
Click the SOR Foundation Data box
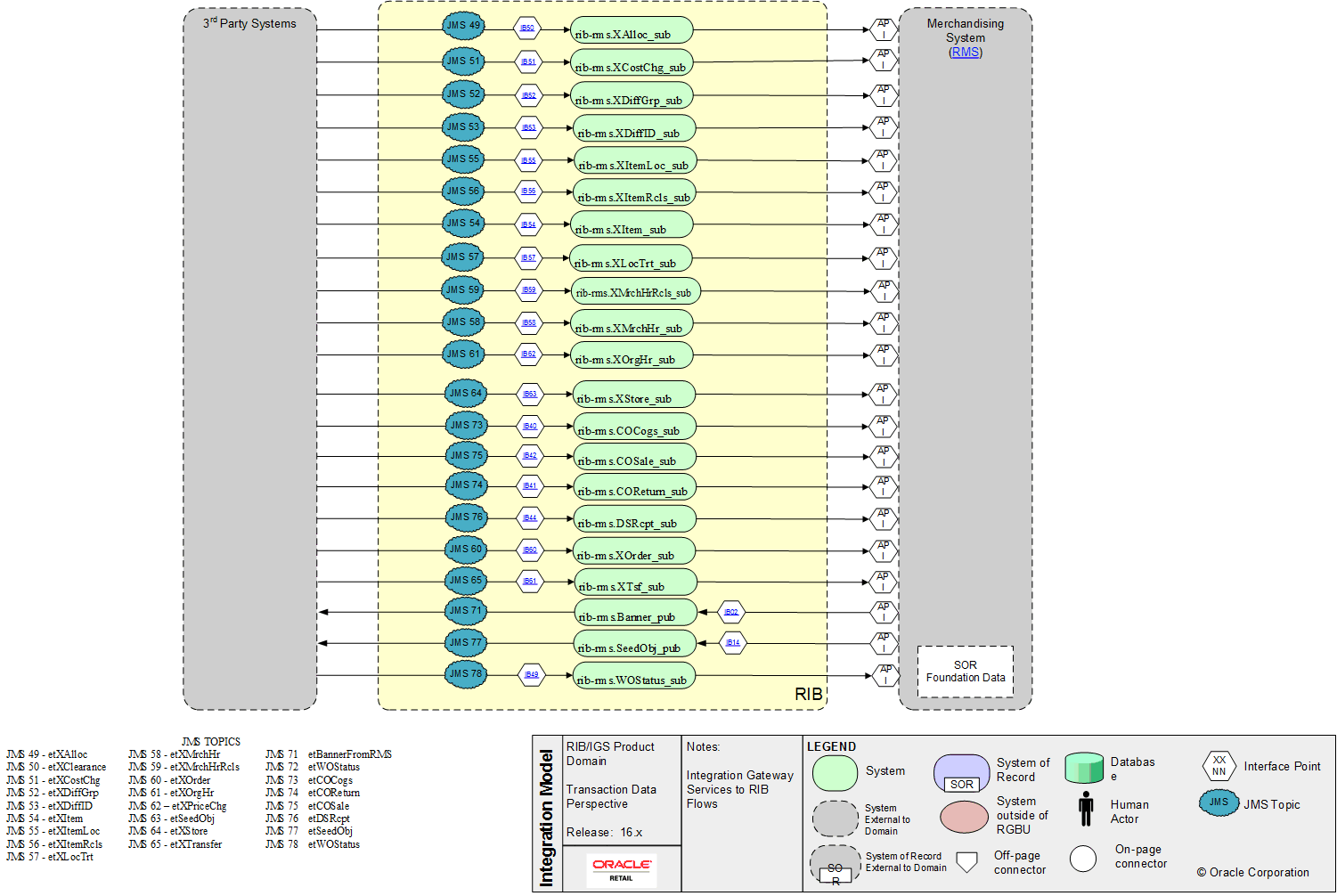click(x=965, y=670)
